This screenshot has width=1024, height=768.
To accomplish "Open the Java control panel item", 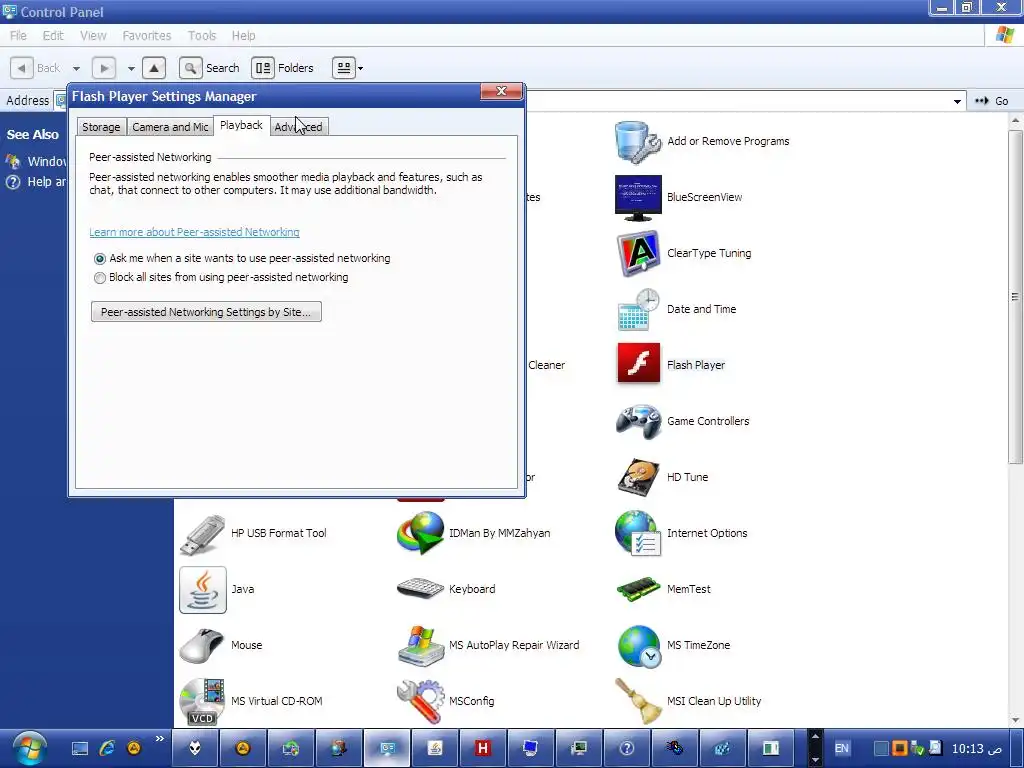I will coord(217,589).
